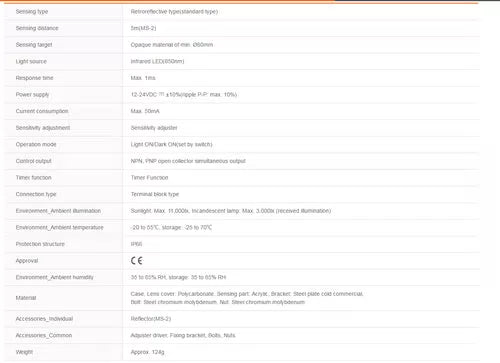Click the Retroreflective type value text
Screen dimensions: 500x363
coord(174,12)
